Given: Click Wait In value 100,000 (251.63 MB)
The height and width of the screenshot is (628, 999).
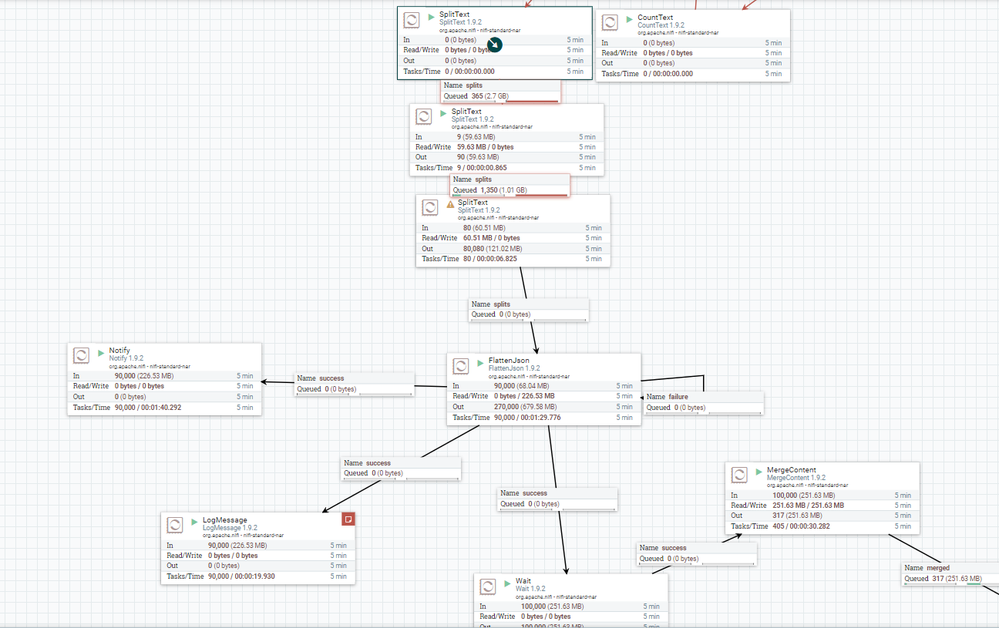Looking at the screenshot, I should click(x=552, y=606).
